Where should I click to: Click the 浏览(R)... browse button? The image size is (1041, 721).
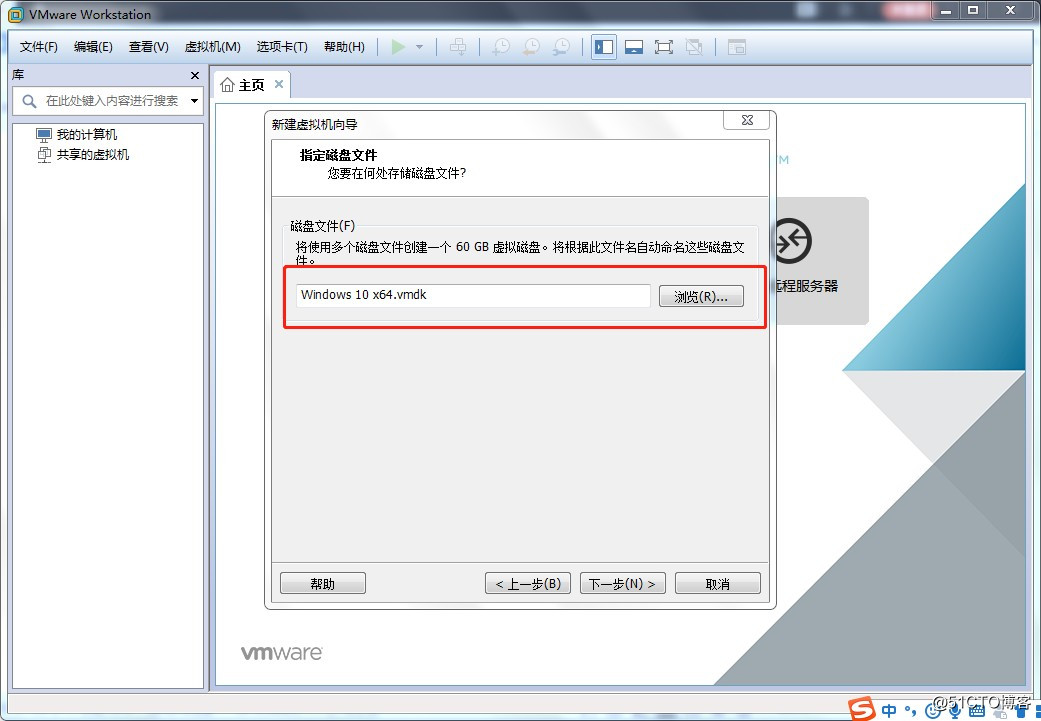(x=701, y=296)
